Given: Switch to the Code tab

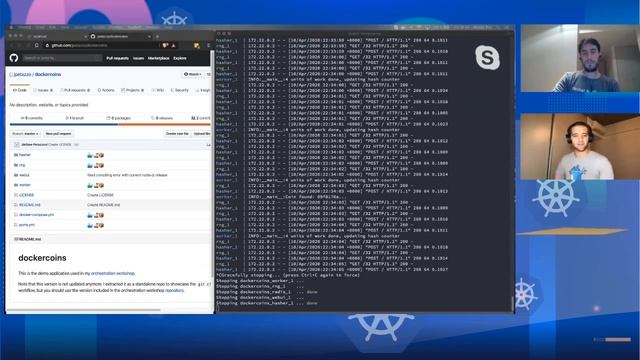Looking at the screenshot, I should (x=20, y=90).
